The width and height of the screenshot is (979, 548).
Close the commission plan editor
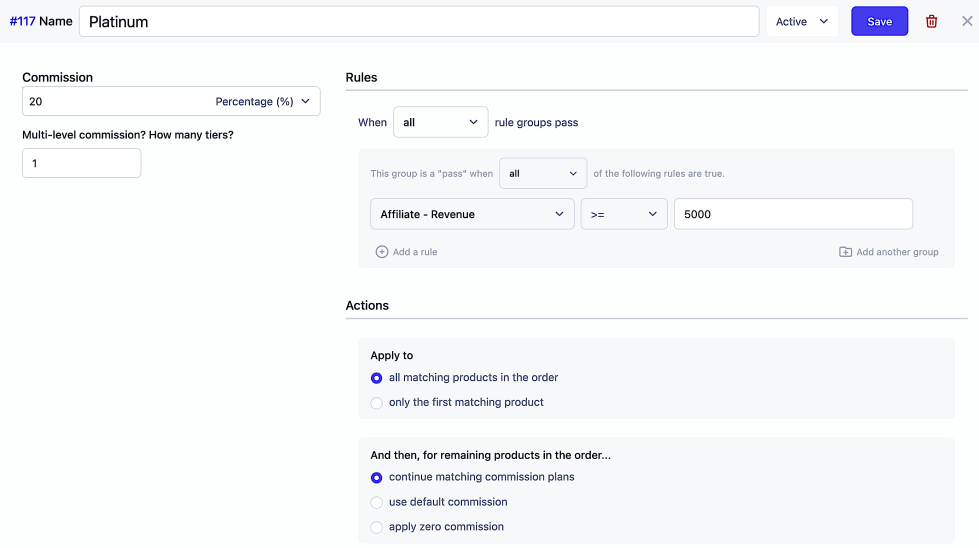pyautogui.click(x=966, y=21)
